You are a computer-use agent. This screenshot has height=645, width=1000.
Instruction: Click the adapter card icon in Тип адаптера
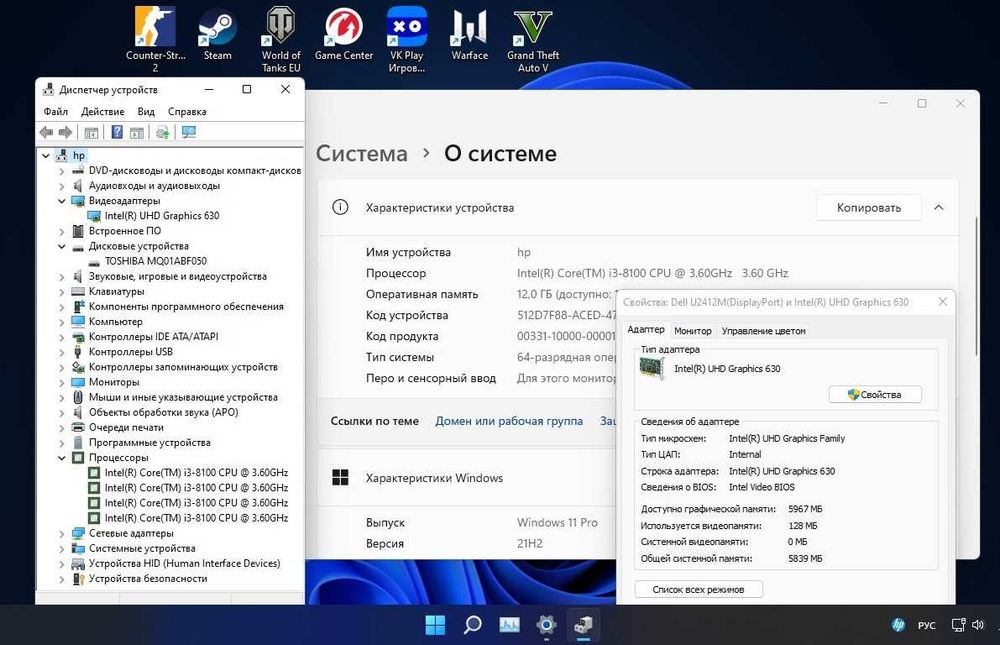[652, 368]
